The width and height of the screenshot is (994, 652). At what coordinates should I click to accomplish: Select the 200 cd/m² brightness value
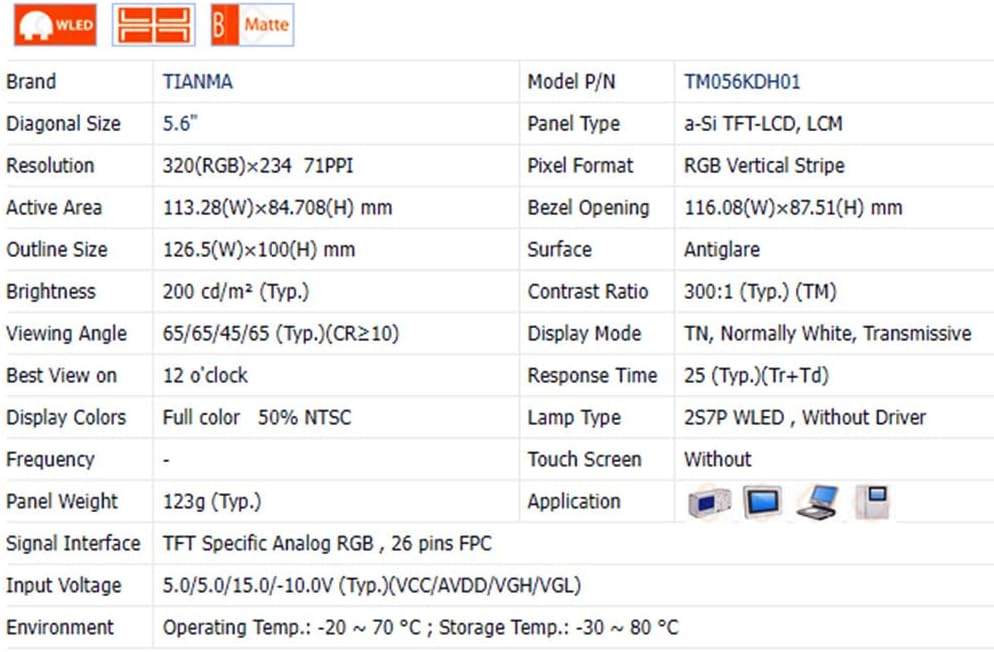tap(236, 291)
